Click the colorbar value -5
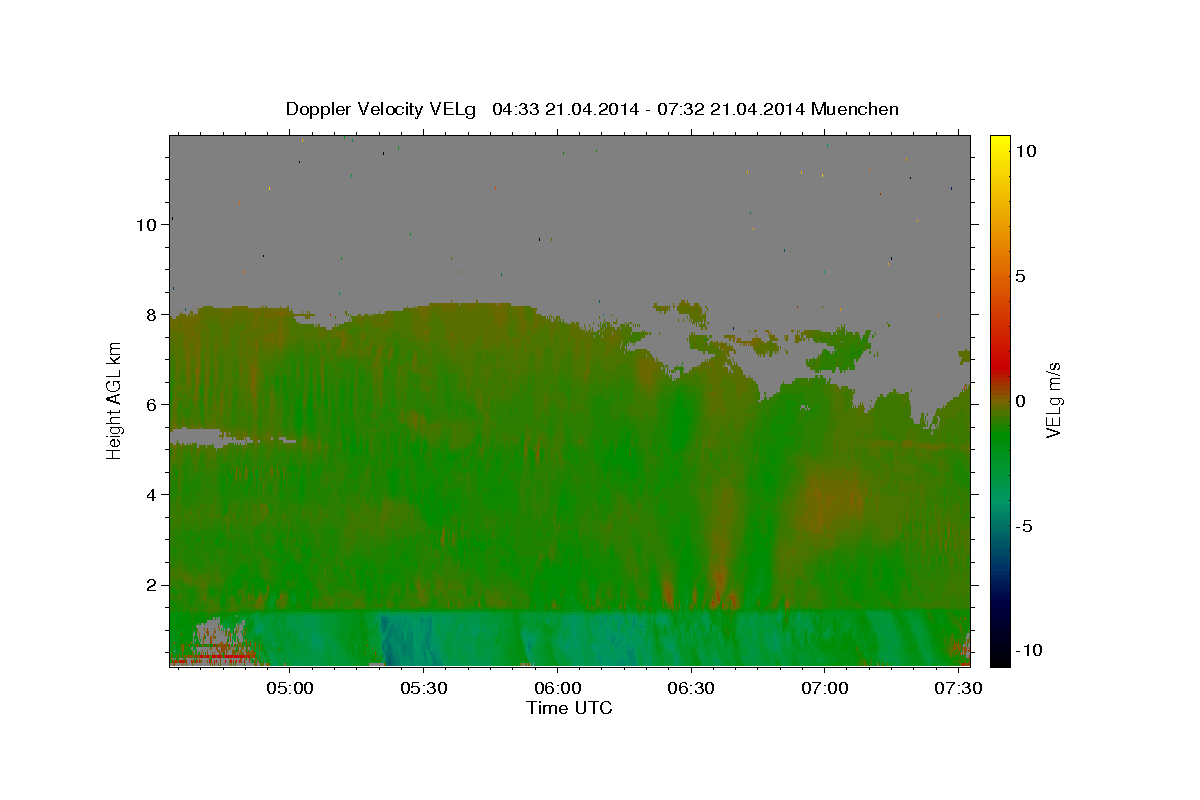This screenshot has height=800, width=1200. tap(1023, 526)
